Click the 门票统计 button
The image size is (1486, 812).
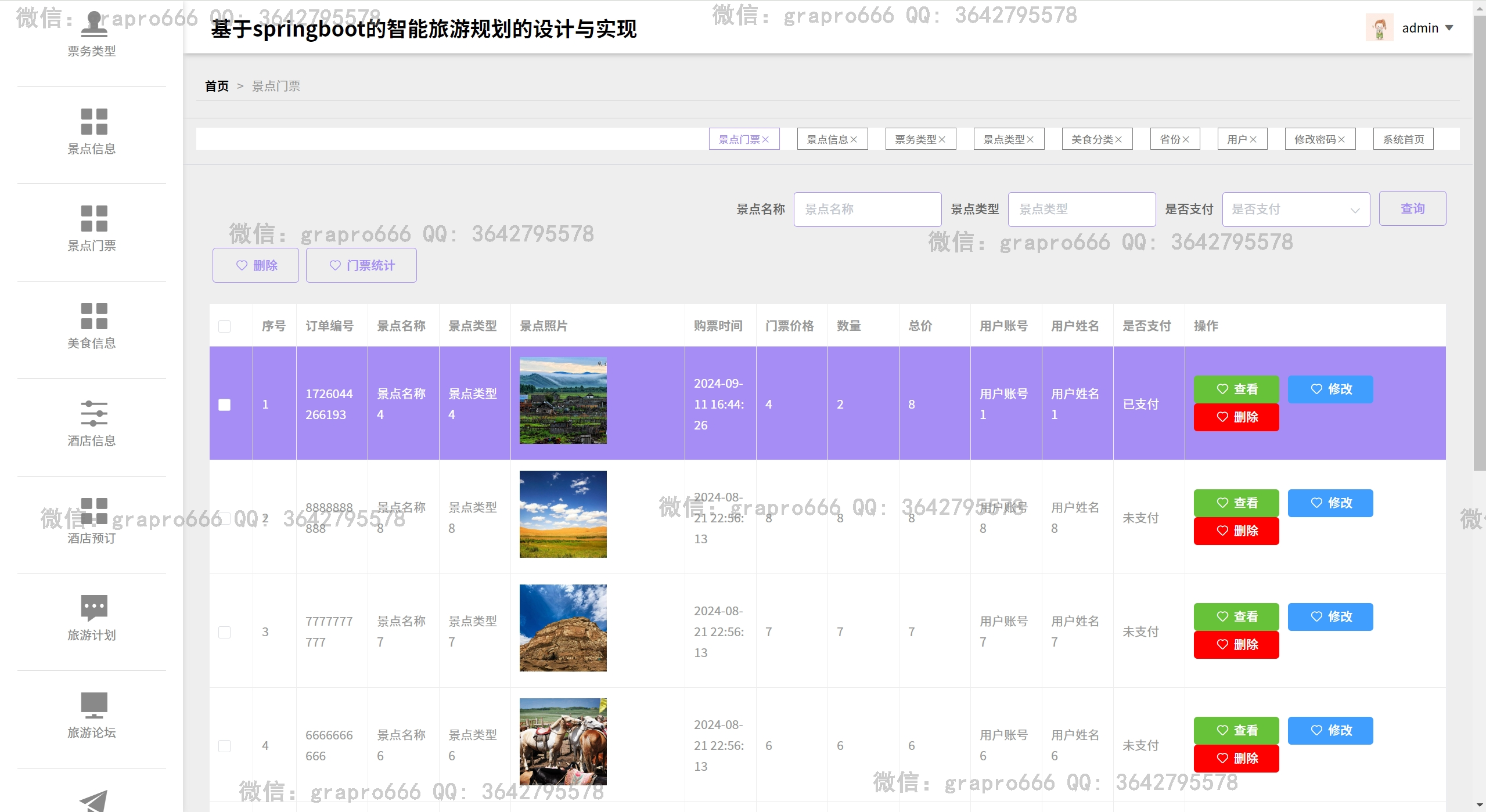click(x=361, y=265)
